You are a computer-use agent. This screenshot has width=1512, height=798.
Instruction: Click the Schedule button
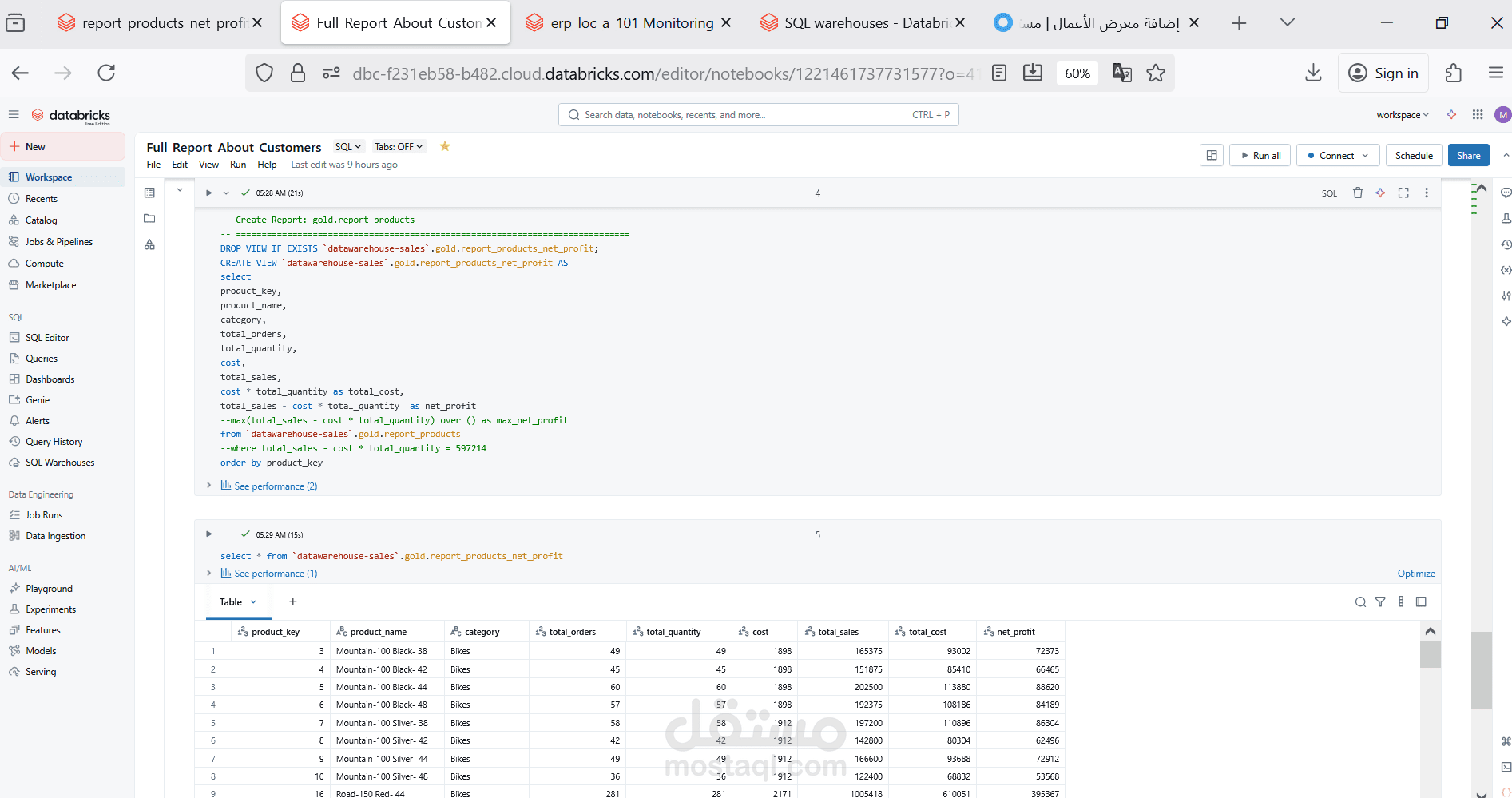point(1414,155)
